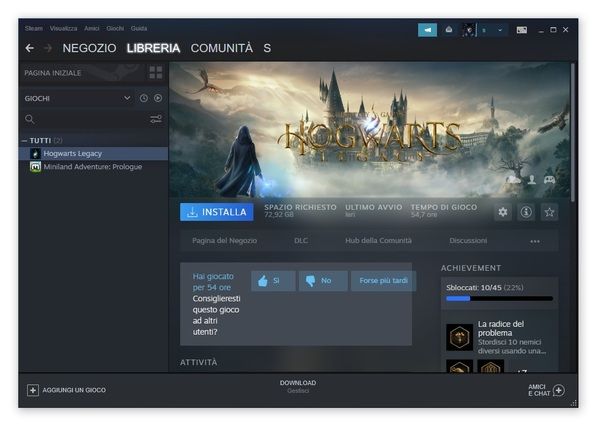The image size is (610, 435).
Task: Switch to Big Picture mode icon
Action: pos(522,30)
